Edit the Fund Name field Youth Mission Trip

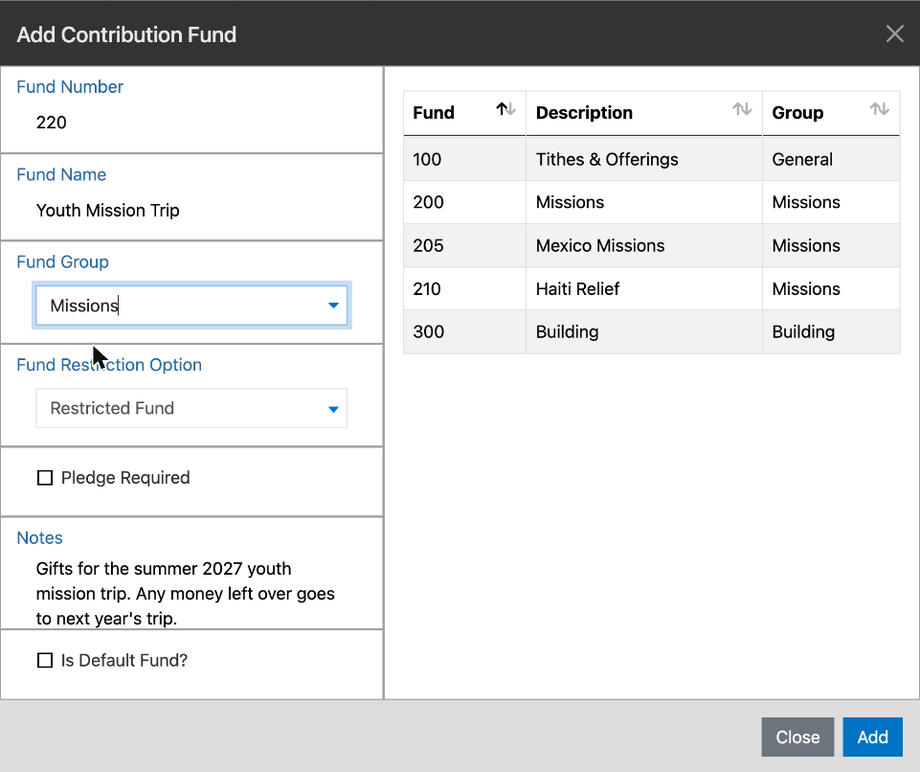point(191,211)
